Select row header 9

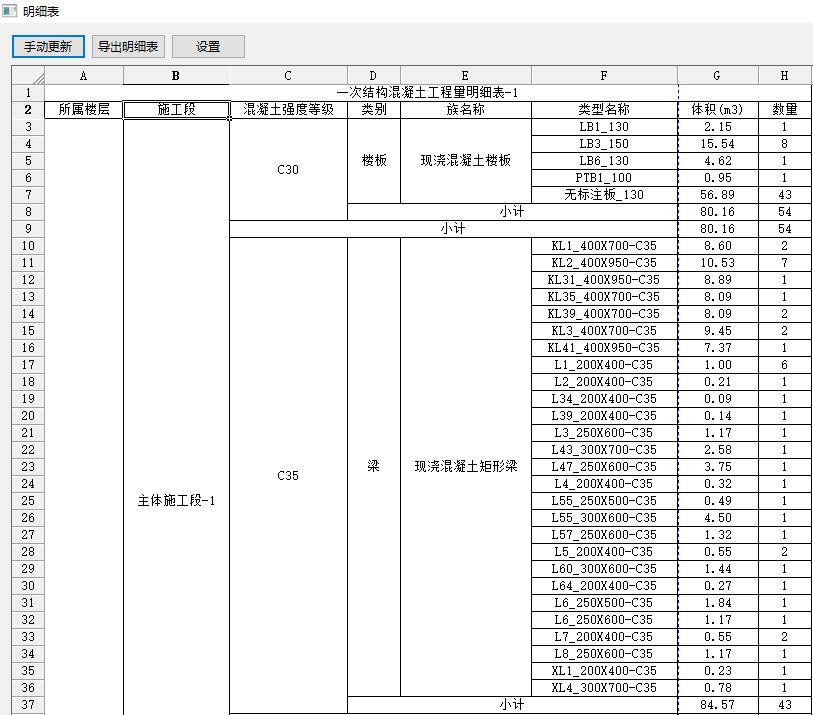tap(28, 229)
